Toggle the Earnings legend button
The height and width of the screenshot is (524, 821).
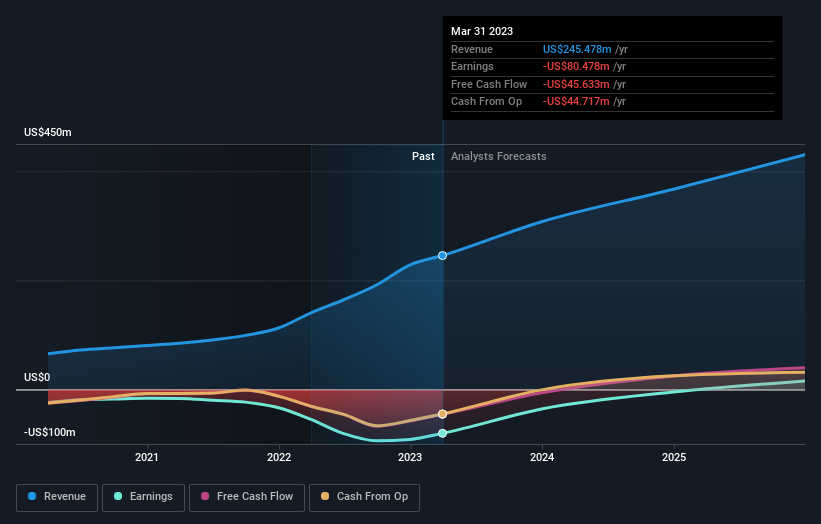click(x=143, y=497)
